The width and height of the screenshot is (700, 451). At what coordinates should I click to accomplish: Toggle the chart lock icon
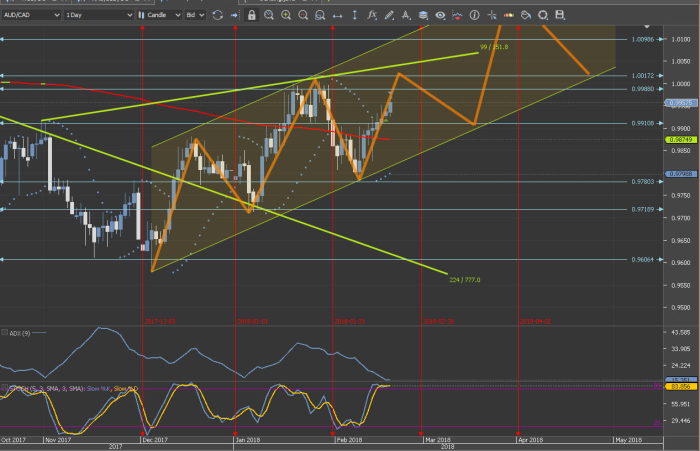click(252, 15)
